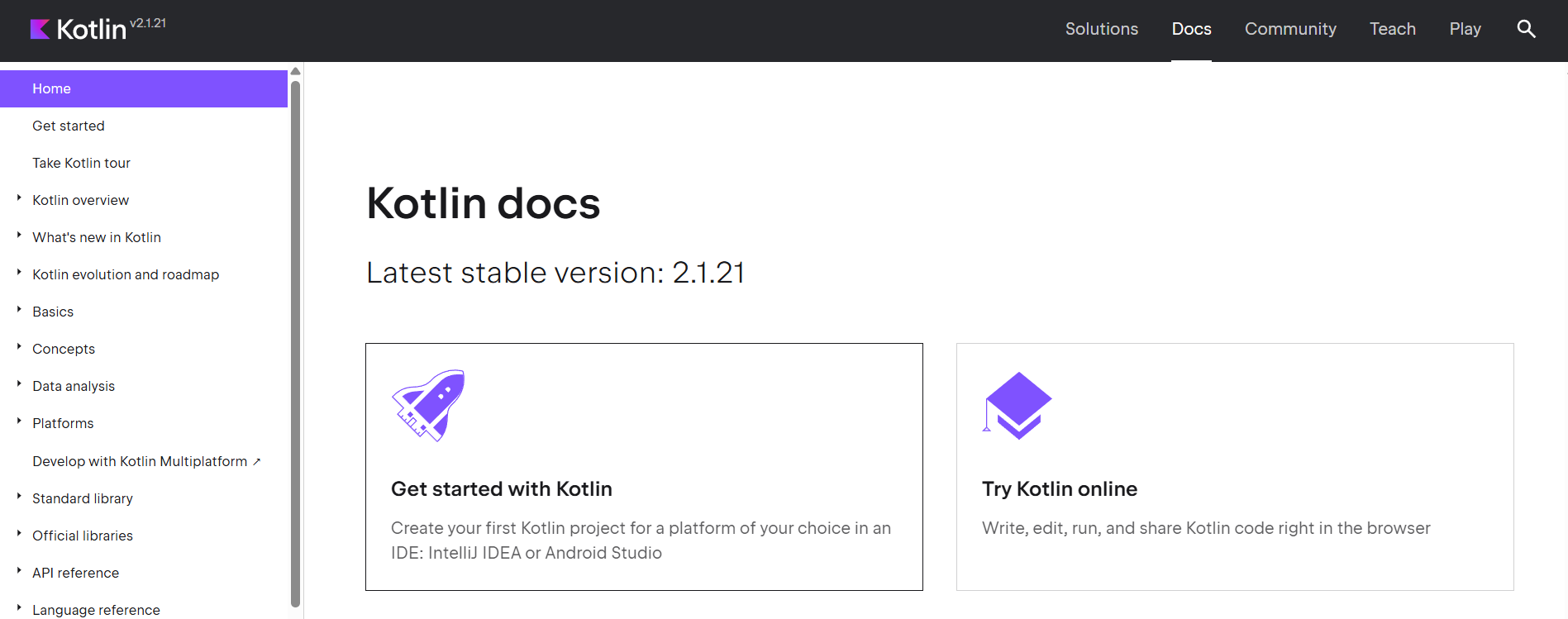Click the sidebar scroll up arrow
Image resolution: width=1568 pixels, height=619 pixels.
(x=295, y=72)
